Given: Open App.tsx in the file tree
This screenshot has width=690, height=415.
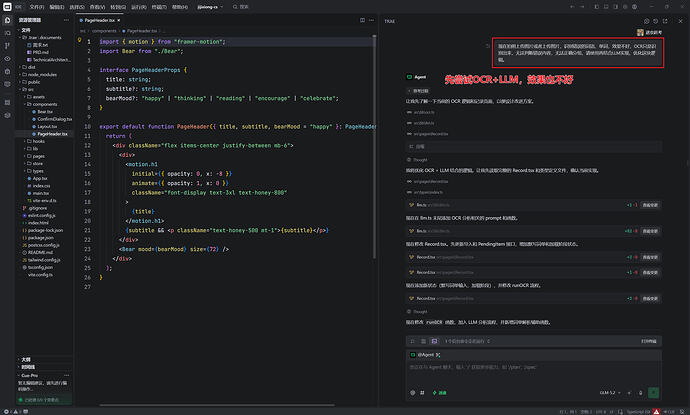Looking at the screenshot, I should [40, 179].
